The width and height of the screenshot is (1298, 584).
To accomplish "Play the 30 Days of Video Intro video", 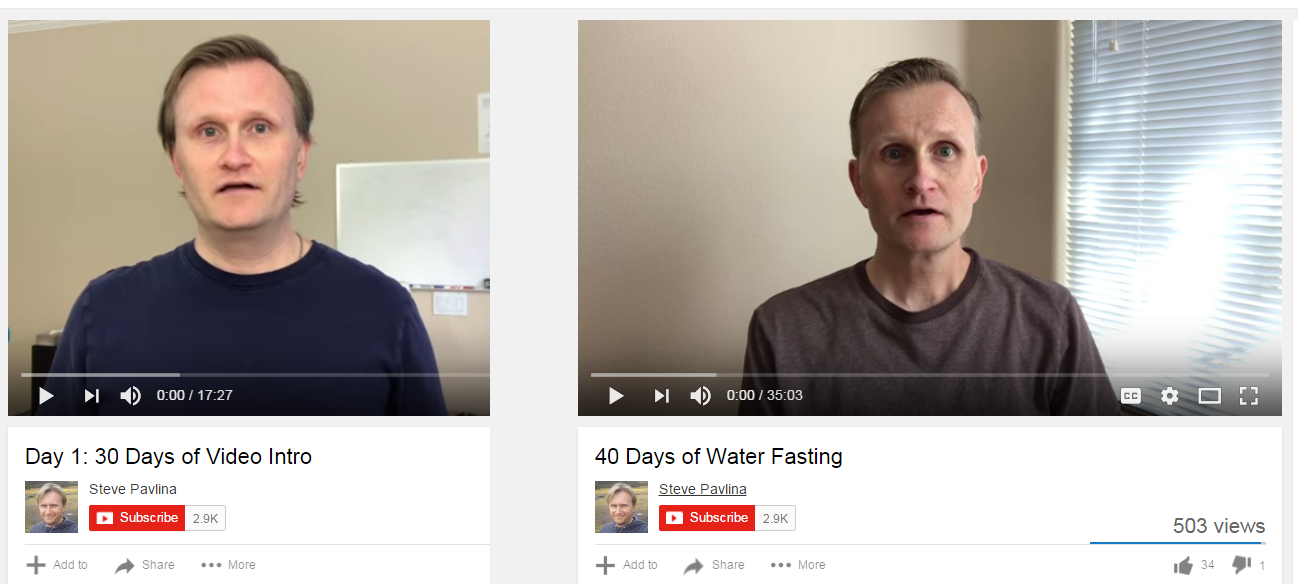I will click(46, 396).
